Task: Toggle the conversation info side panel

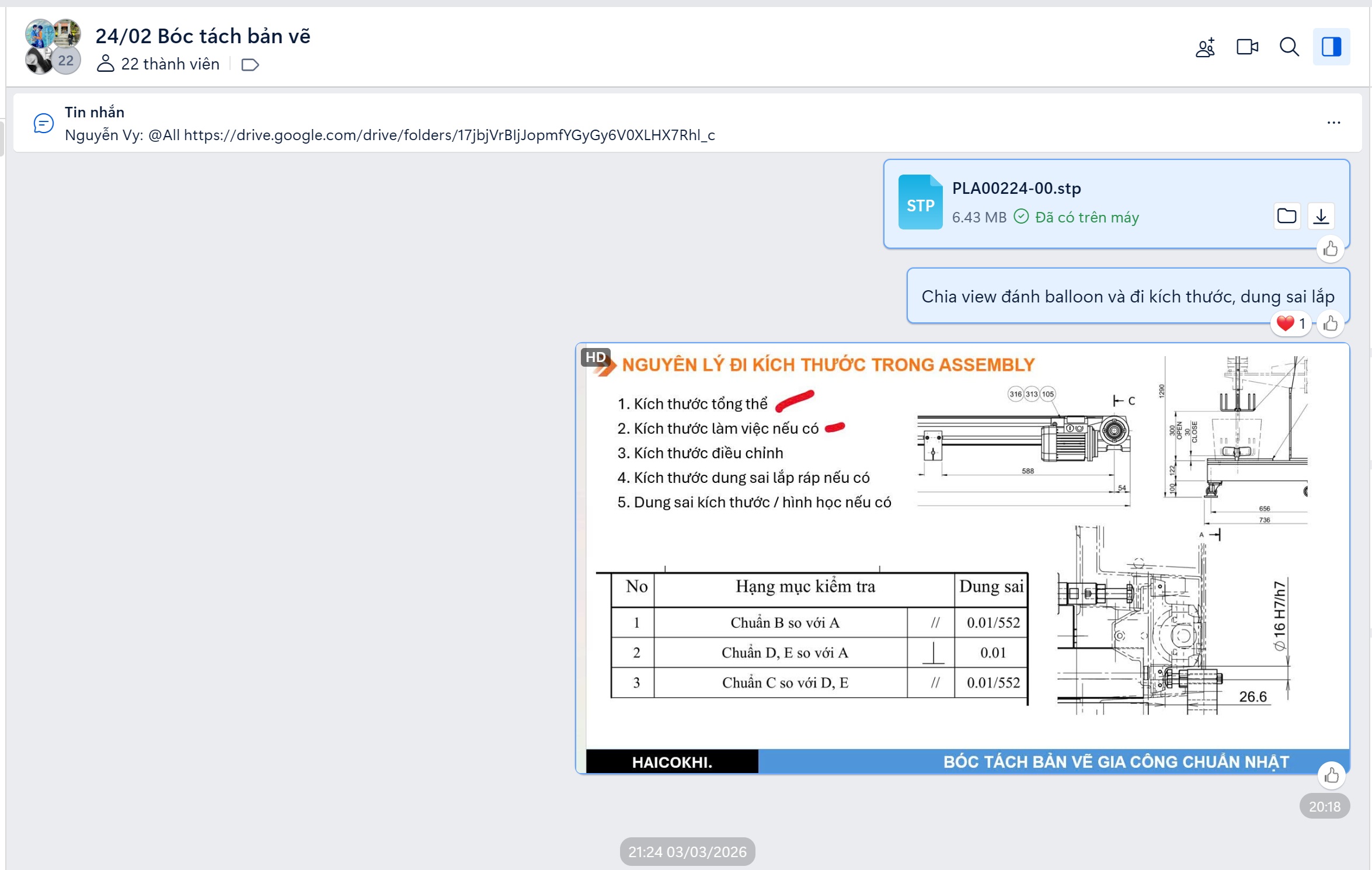Action: coord(1331,47)
